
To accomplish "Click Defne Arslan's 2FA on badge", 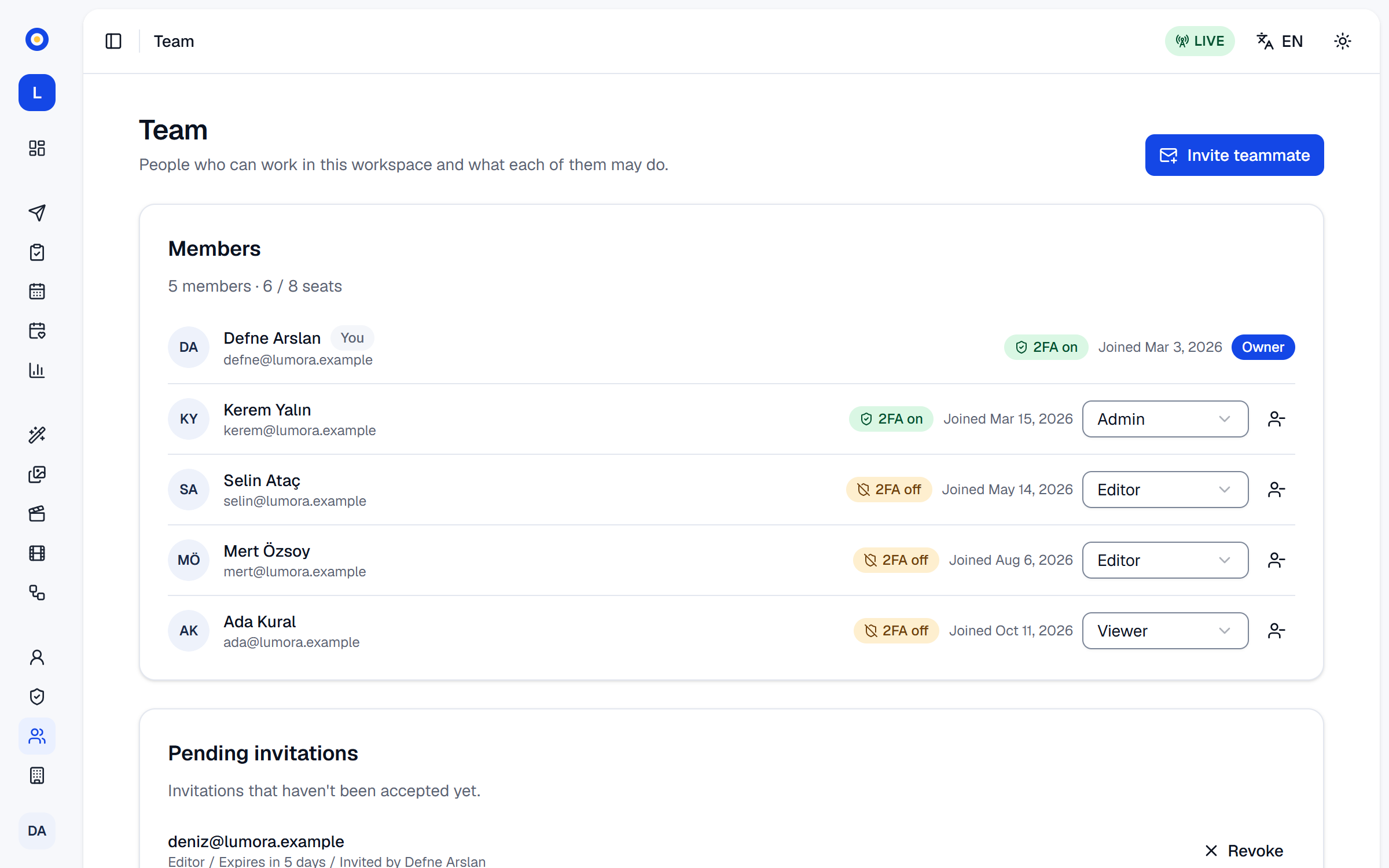I will pos(1046,347).
